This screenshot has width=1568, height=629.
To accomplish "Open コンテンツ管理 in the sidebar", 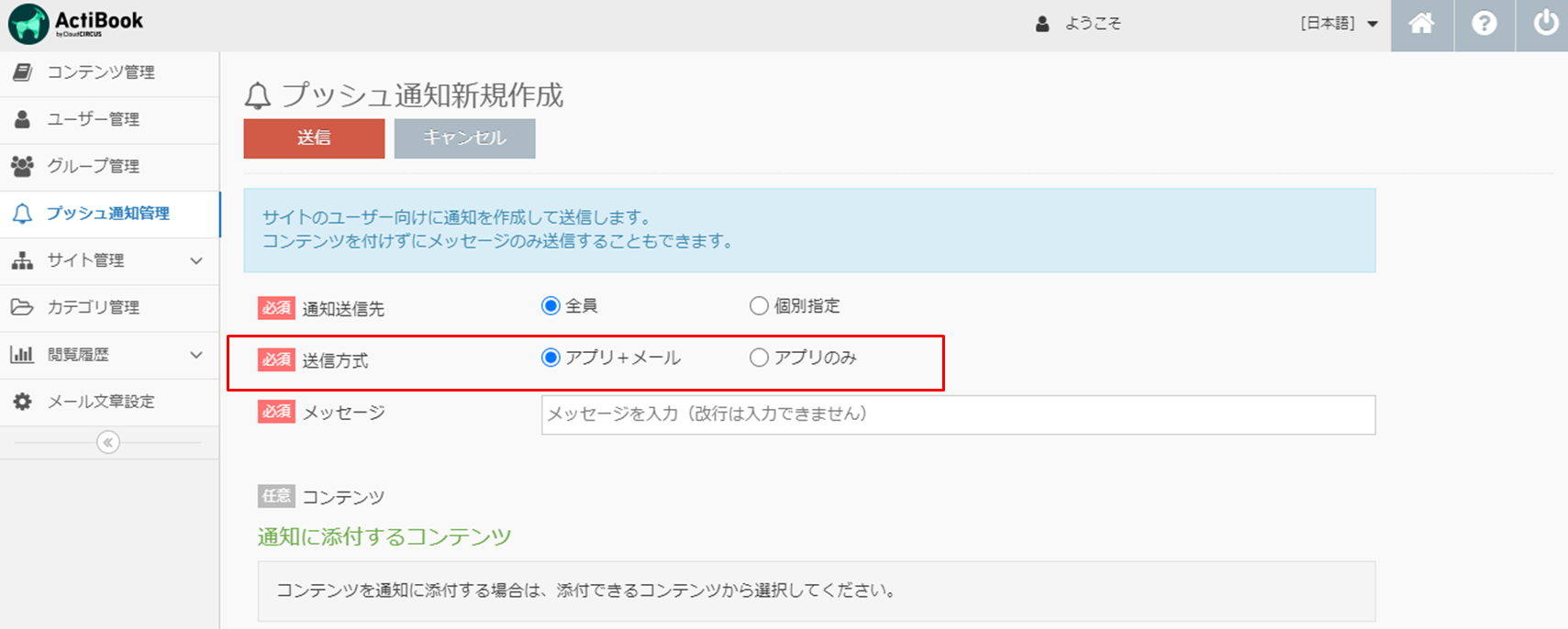I will 101,72.
